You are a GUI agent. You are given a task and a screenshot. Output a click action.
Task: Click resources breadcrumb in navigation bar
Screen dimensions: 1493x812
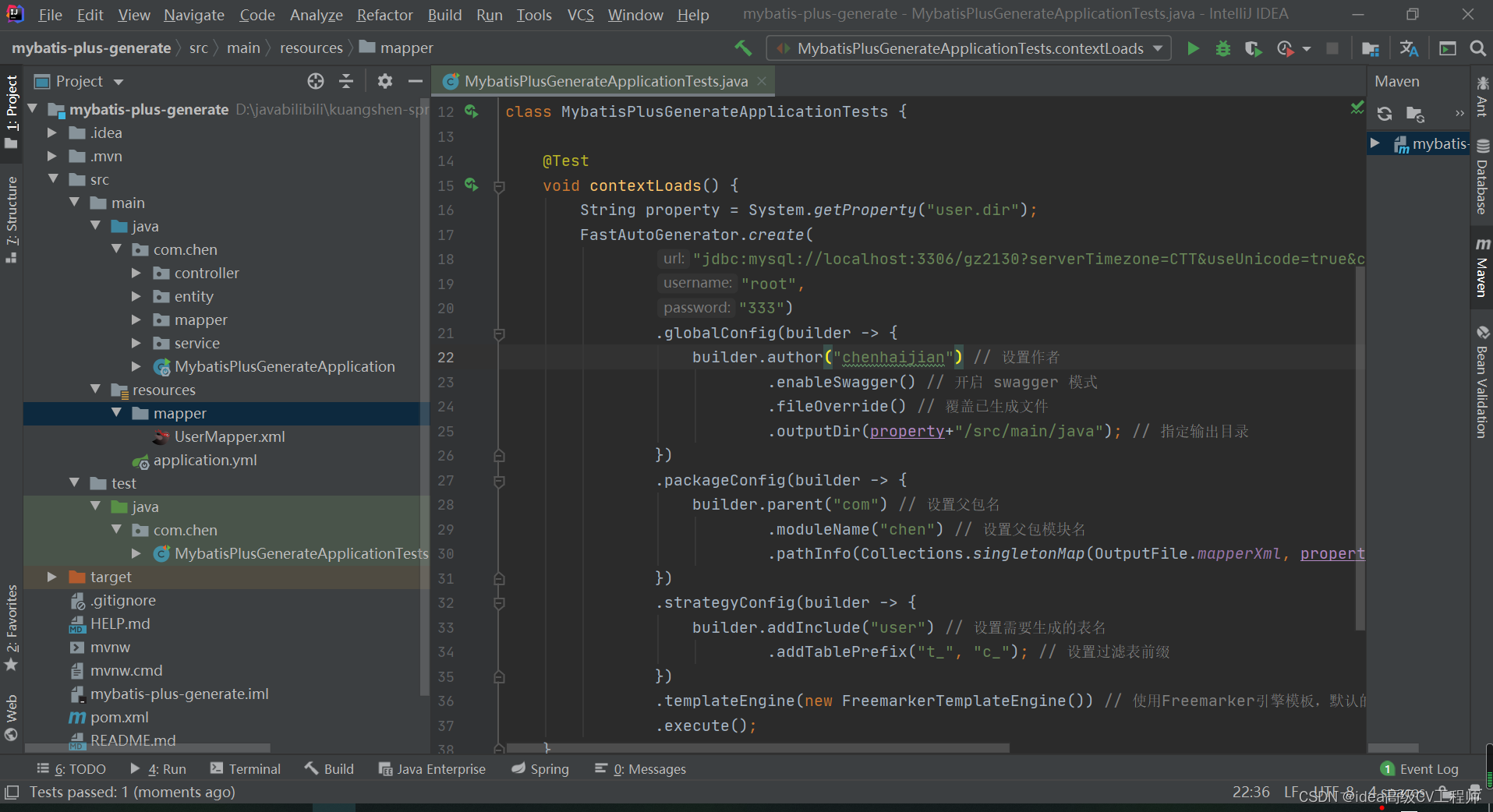(311, 48)
